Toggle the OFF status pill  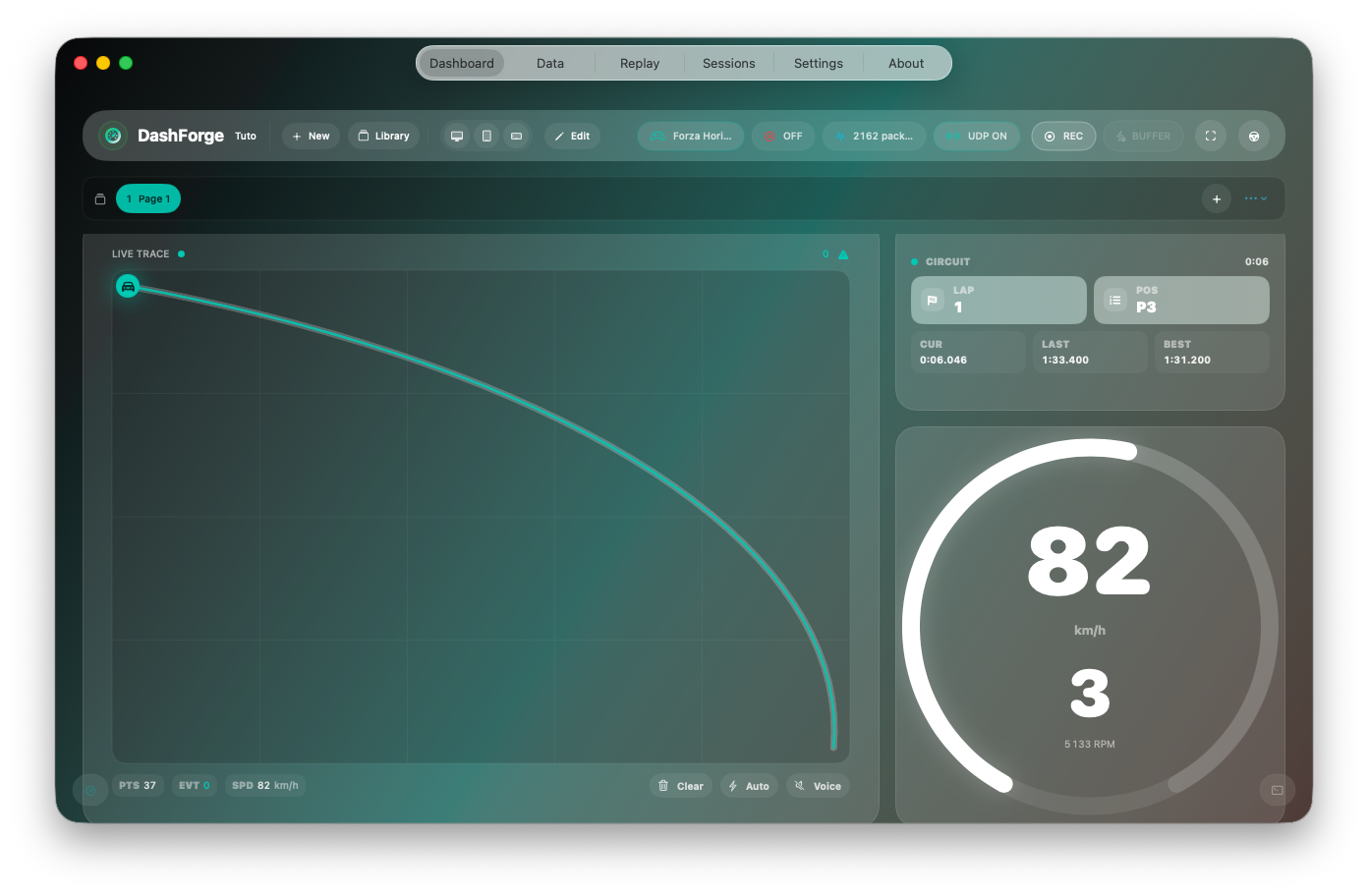(783, 136)
